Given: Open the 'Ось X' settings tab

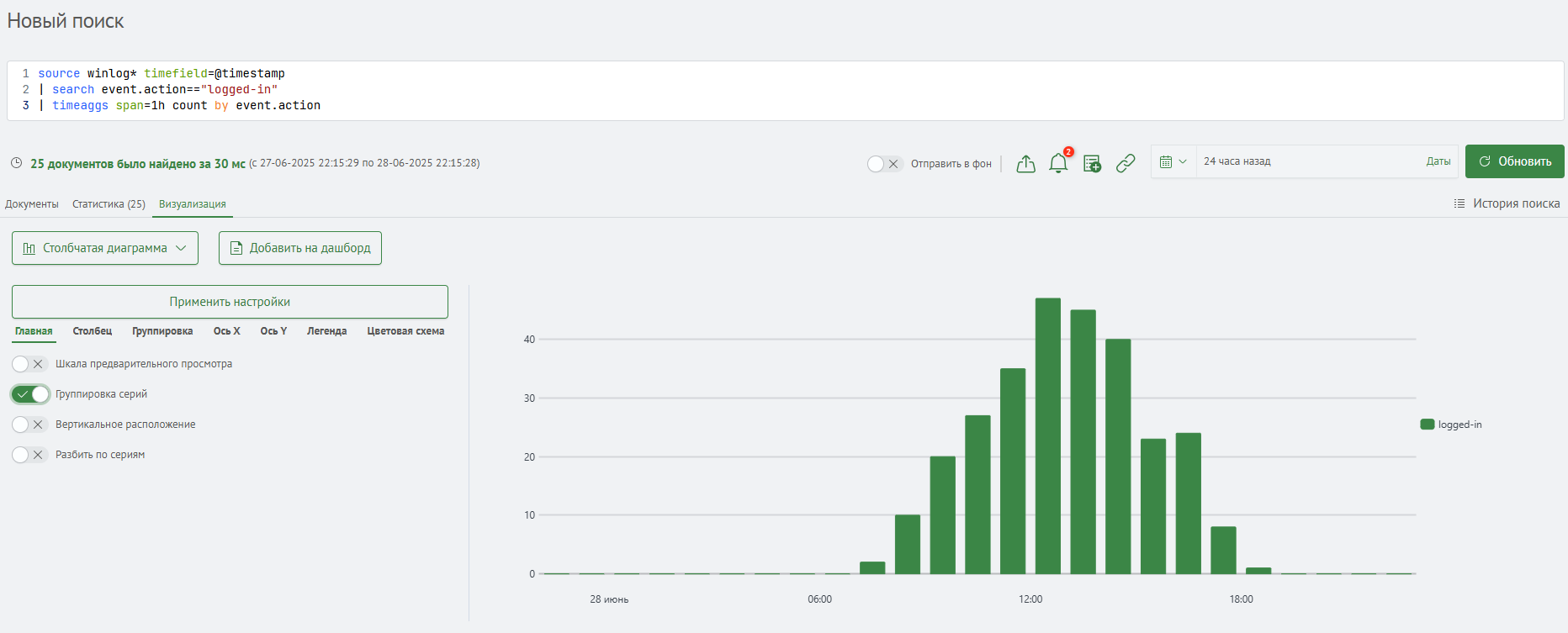Looking at the screenshot, I should click(x=226, y=331).
